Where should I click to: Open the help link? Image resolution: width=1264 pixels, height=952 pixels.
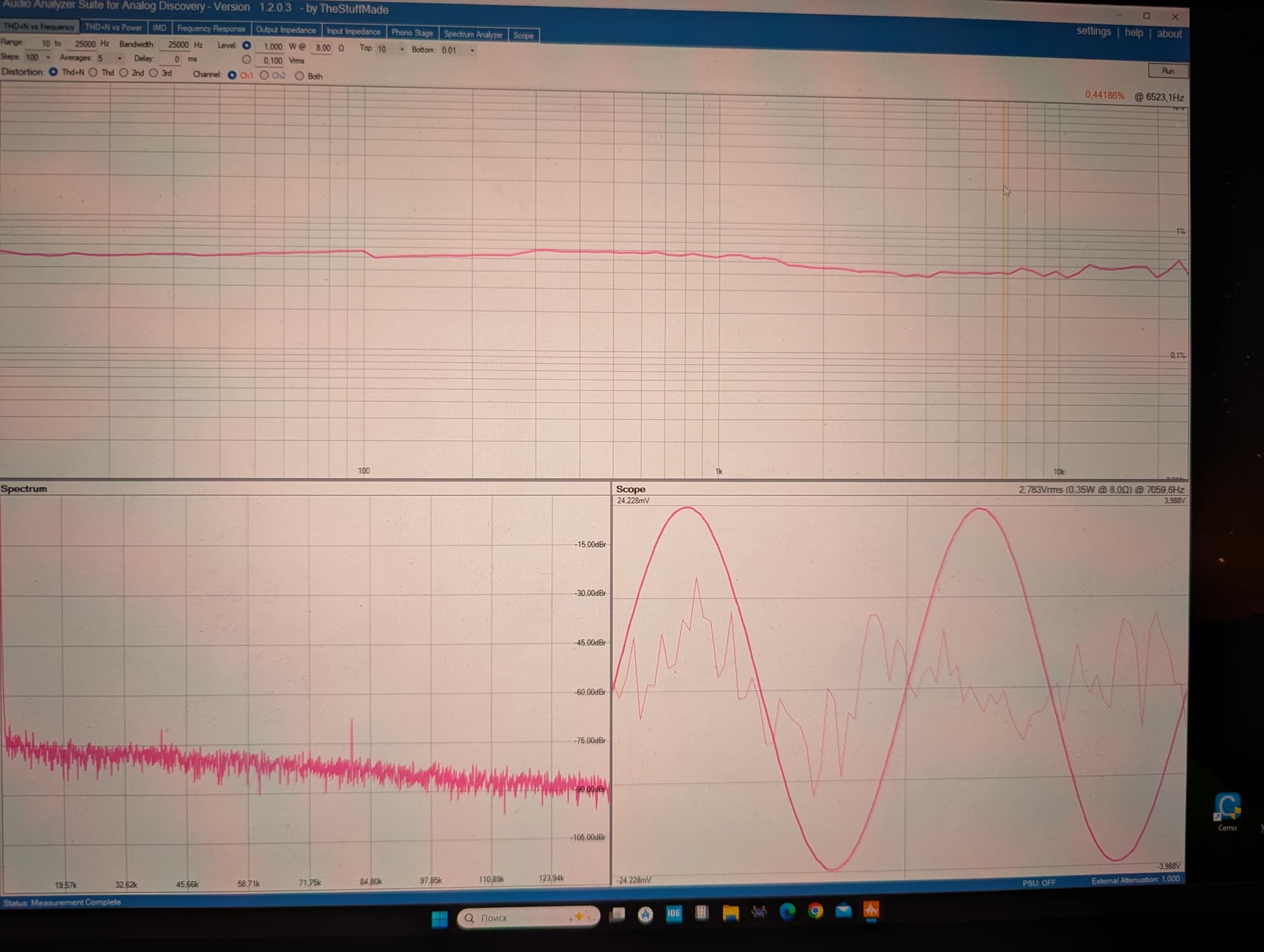[x=1134, y=32]
